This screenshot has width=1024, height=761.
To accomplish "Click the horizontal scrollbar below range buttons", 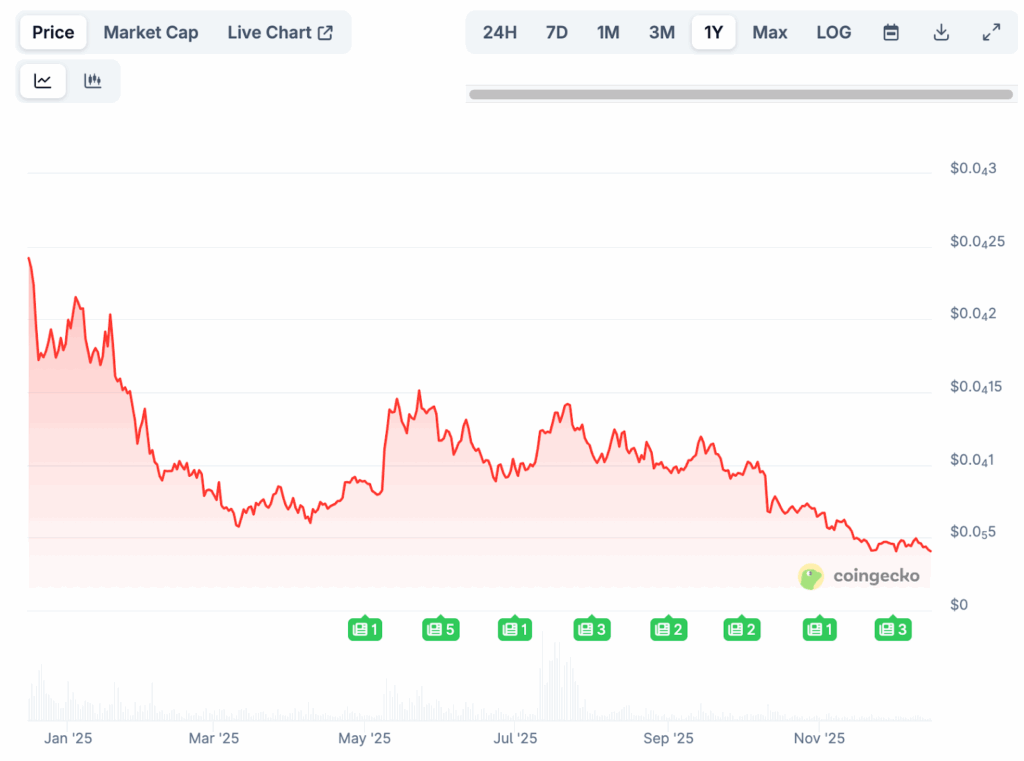I will coord(740,94).
